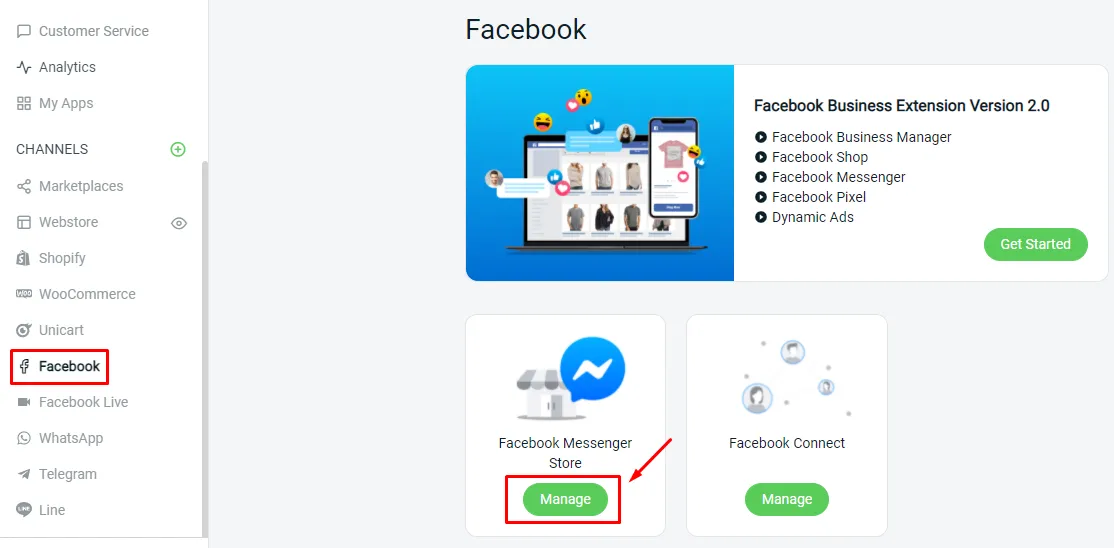Click the sidebar vertical scrollbar
The width and height of the screenshot is (1114, 548).
click(x=205, y=348)
